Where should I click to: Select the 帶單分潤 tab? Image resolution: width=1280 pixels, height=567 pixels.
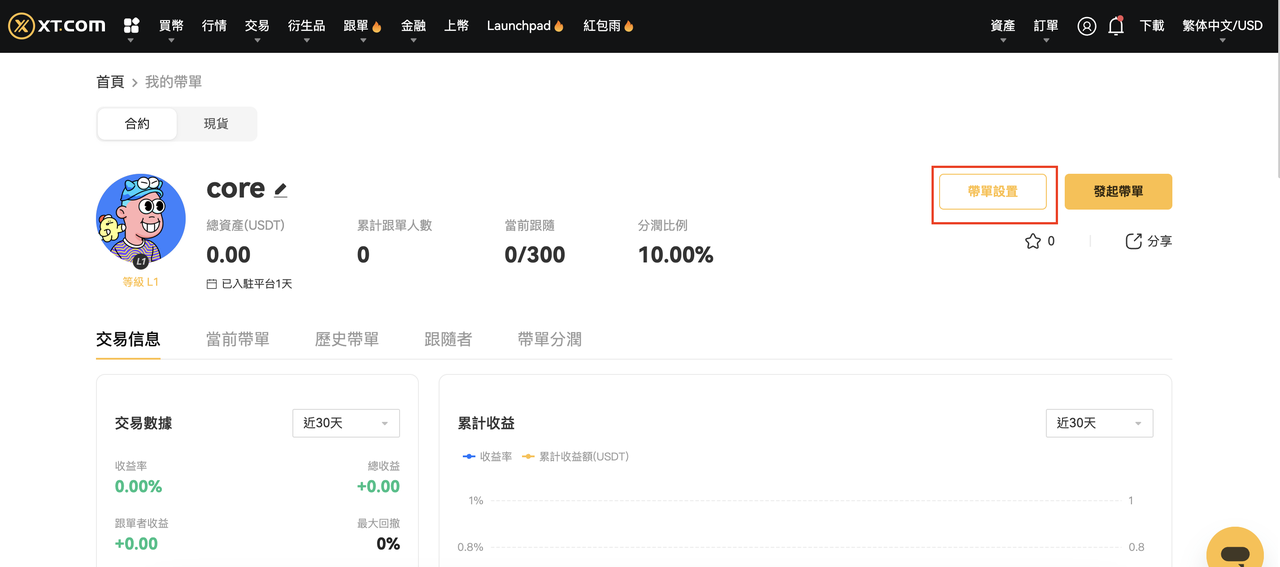click(x=550, y=339)
